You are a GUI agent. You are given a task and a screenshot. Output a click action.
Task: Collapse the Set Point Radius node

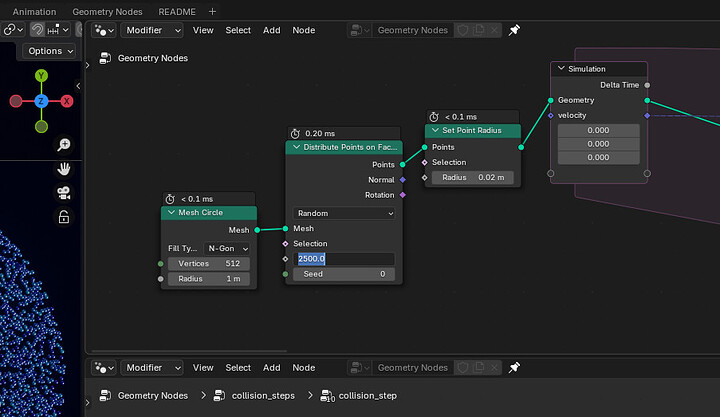(434, 130)
